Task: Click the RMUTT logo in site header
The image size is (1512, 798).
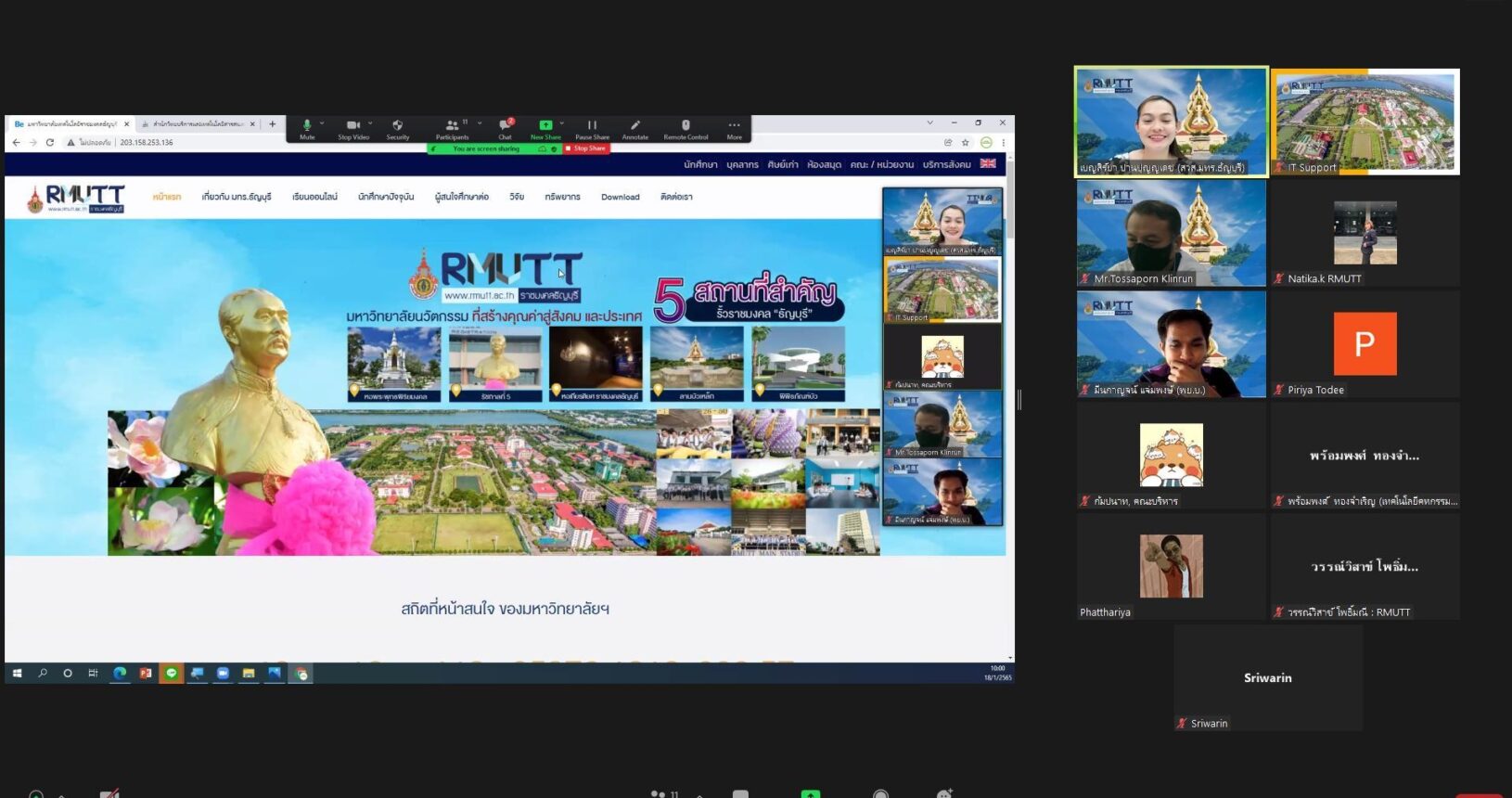Action: click(x=75, y=198)
